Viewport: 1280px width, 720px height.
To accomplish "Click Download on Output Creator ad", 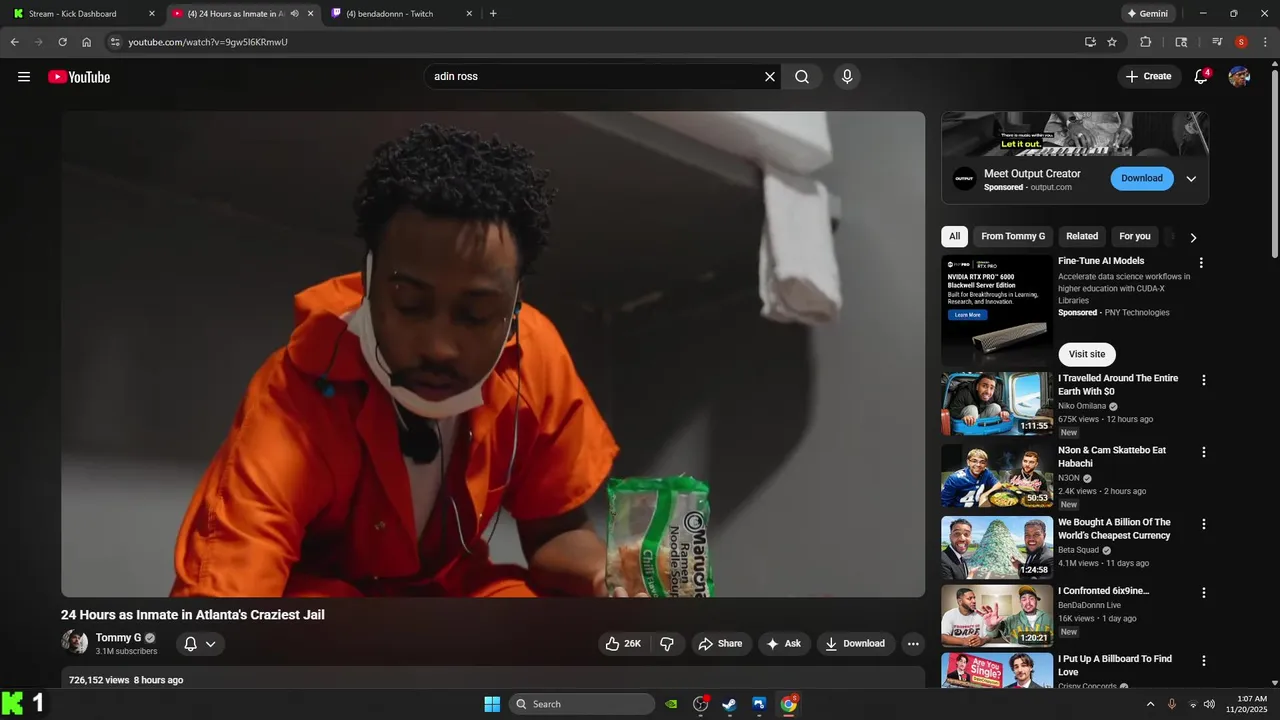I will 1142,178.
